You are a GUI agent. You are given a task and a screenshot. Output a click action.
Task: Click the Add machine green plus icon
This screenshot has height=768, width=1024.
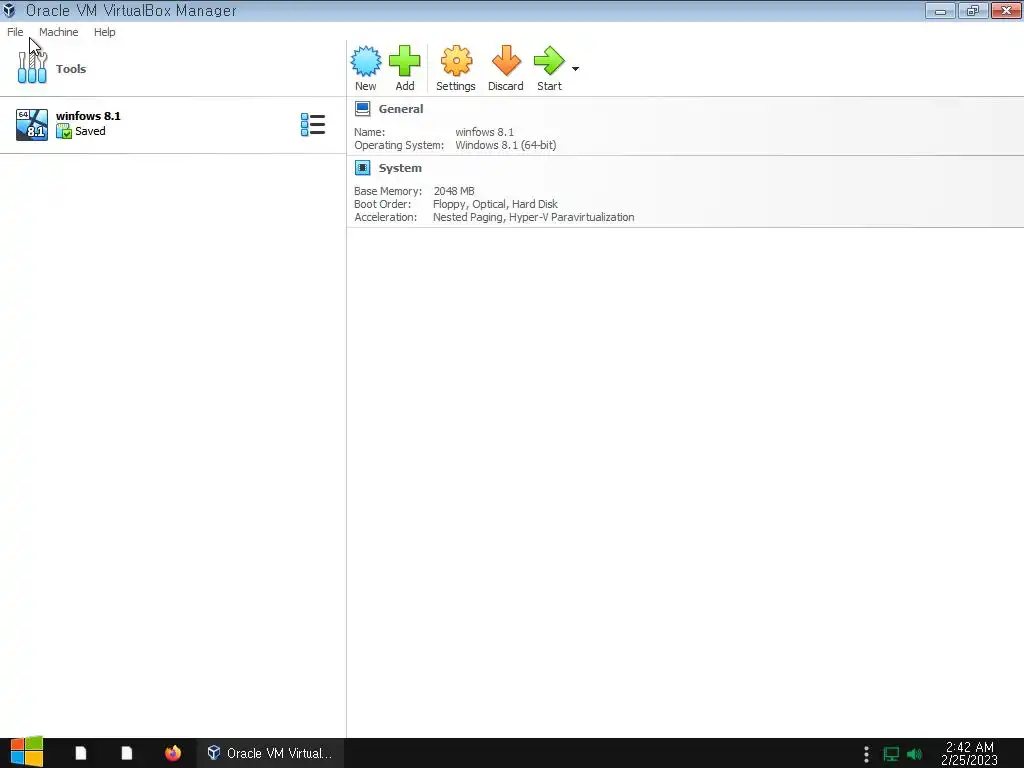[x=405, y=61]
